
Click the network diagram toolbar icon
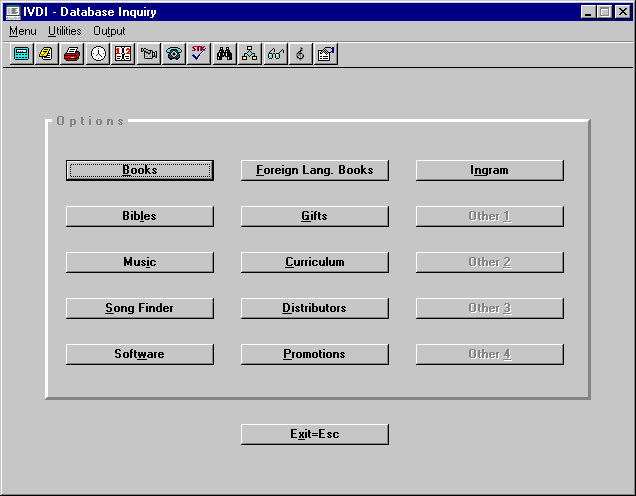[x=249, y=54]
